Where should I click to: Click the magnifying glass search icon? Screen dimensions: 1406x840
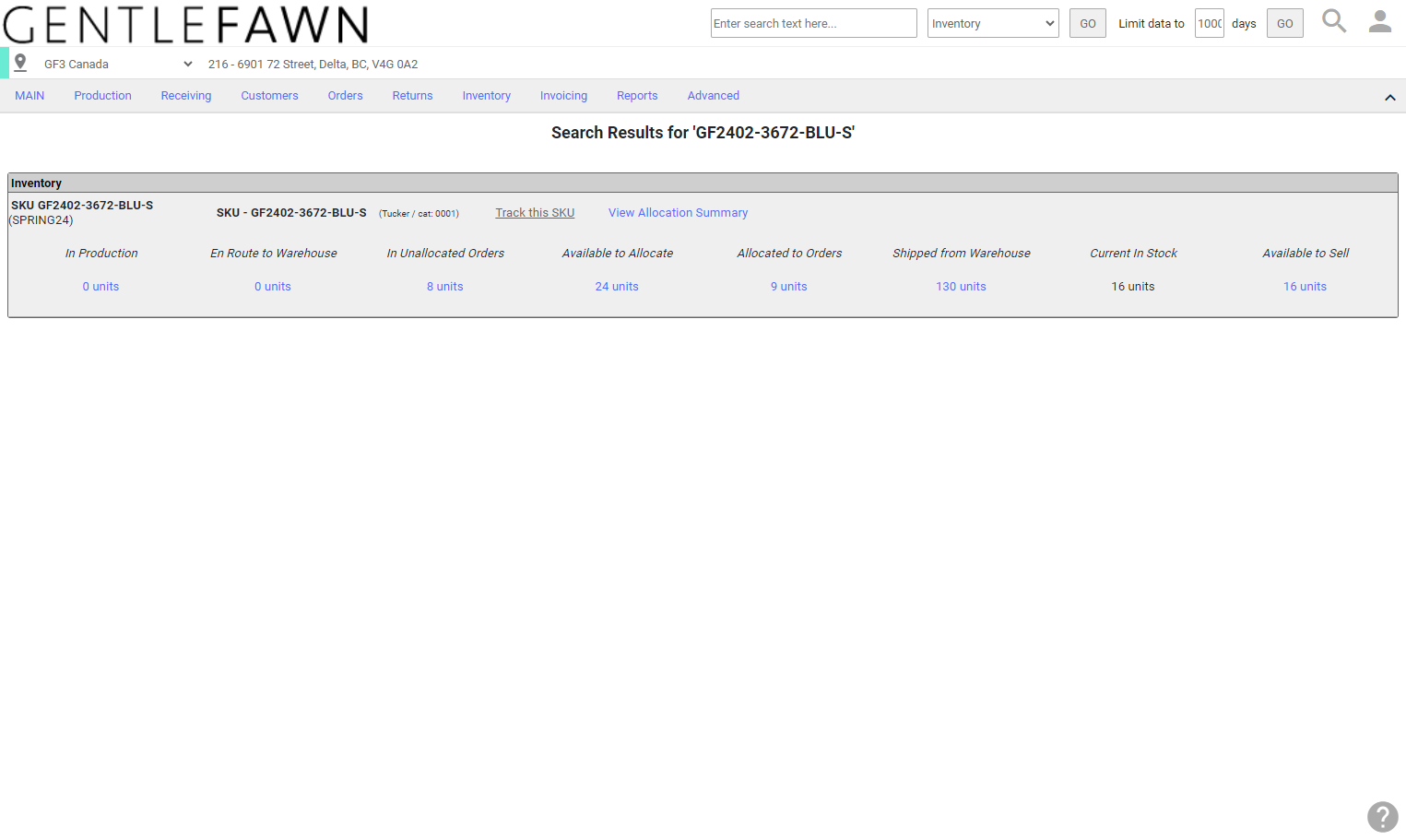pyautogui.click(x=1334, y=21)
